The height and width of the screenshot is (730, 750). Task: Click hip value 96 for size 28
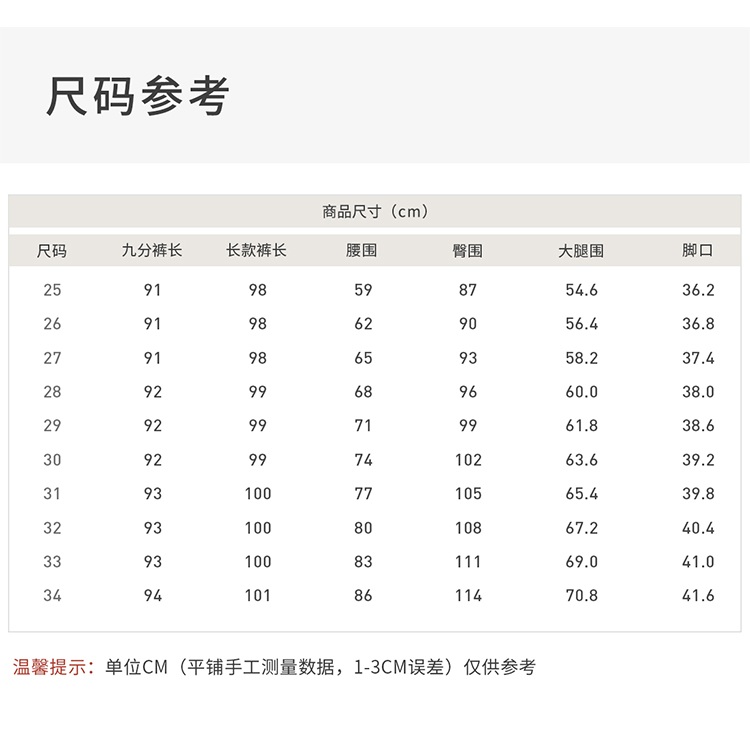(468, 392)
